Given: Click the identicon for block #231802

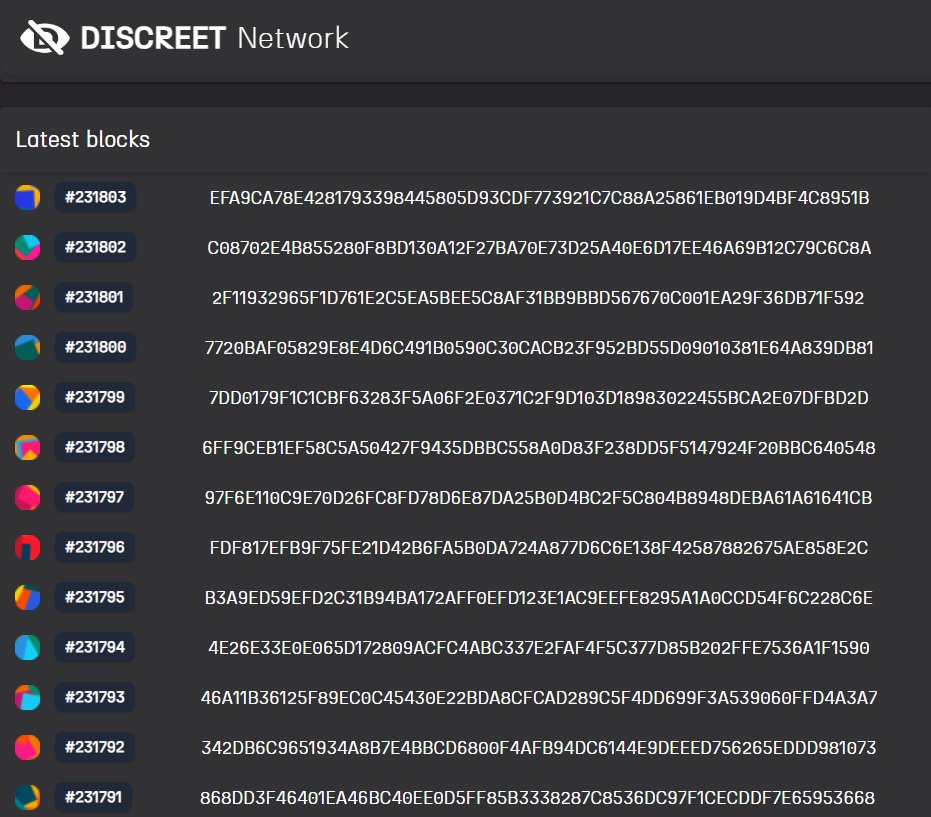Looking at the screenshot, I should pos(27,248).
